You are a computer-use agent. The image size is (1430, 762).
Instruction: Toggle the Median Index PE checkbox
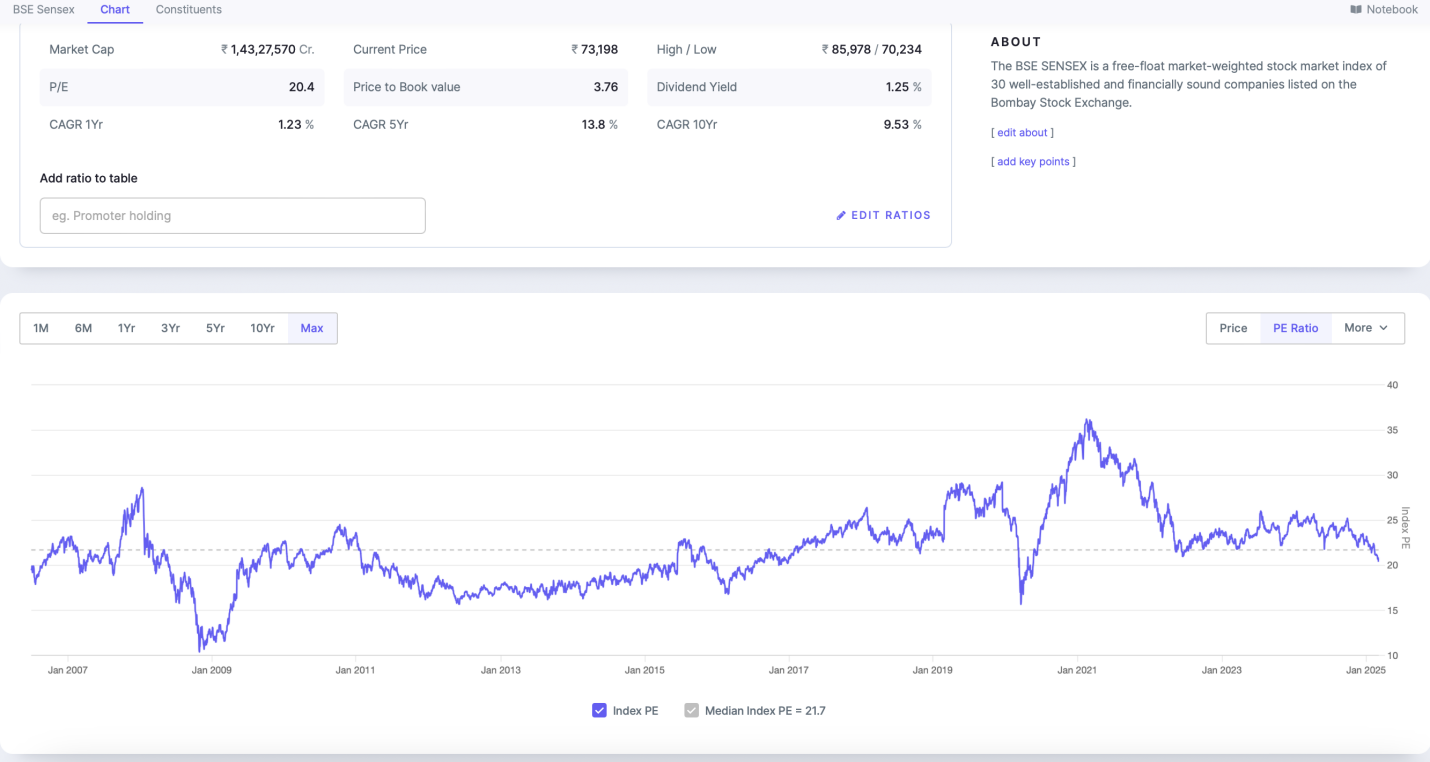click(691, 711)
